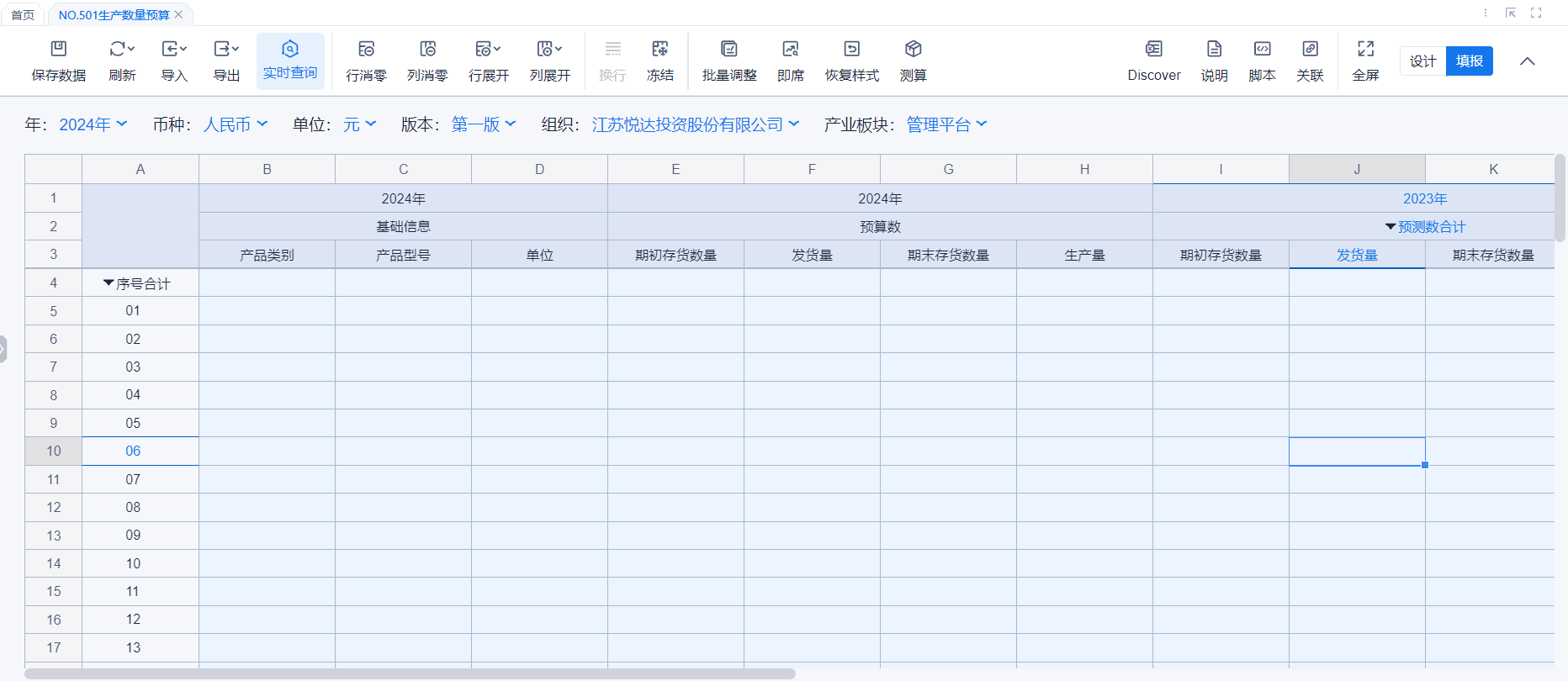Open the 脚本 script icon
The width and height of the screenshot is (1568, 681).
(x=1262, y=50)
